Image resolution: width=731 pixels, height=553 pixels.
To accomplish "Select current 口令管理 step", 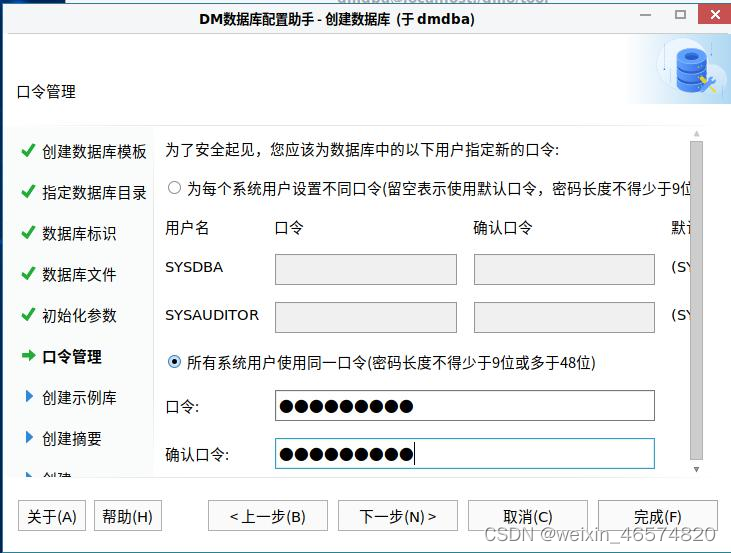I will tap(72, 357).
